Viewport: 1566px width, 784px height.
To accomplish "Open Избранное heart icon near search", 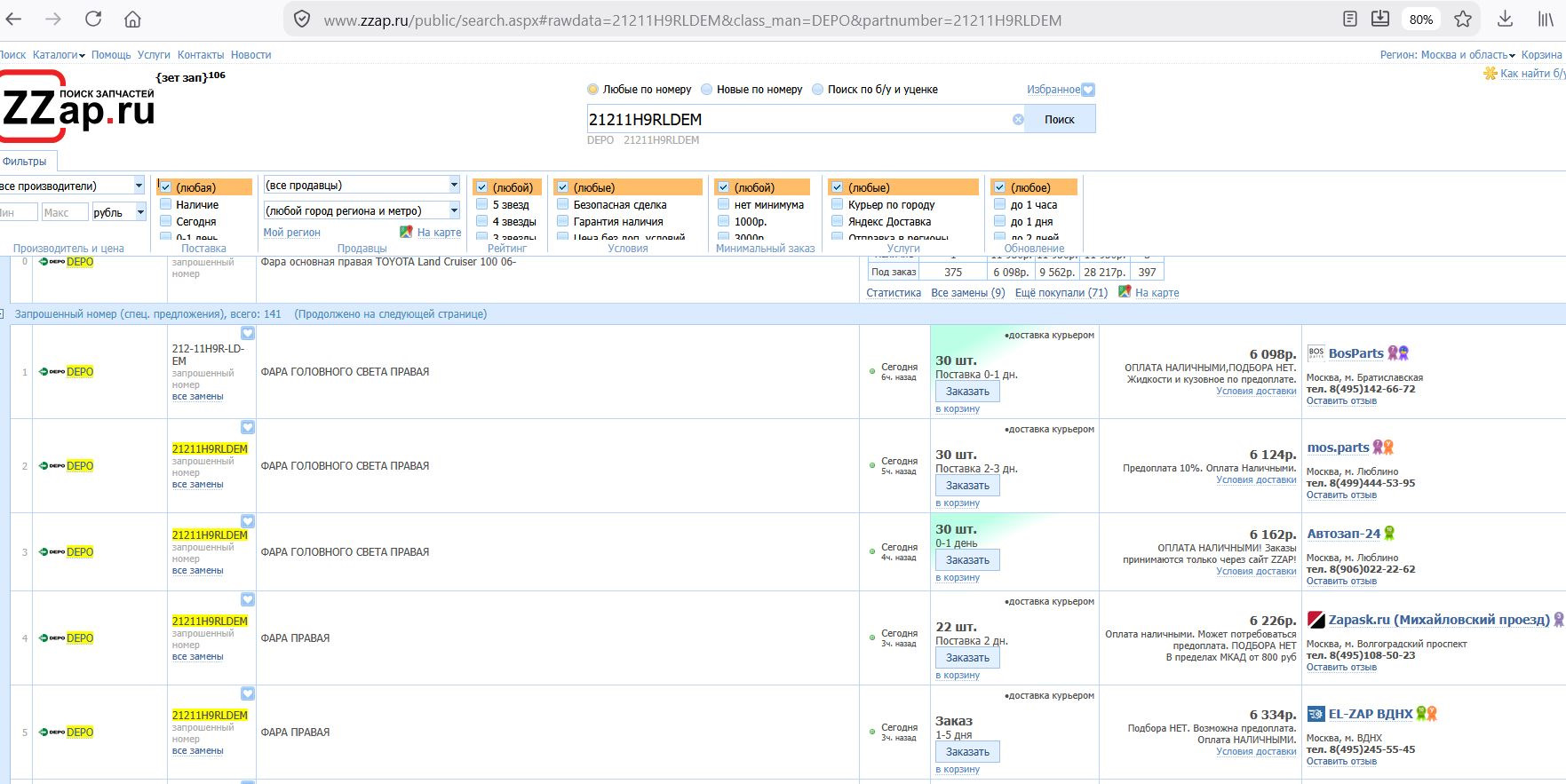I will pyautogui.click(x=1089, y=90).
